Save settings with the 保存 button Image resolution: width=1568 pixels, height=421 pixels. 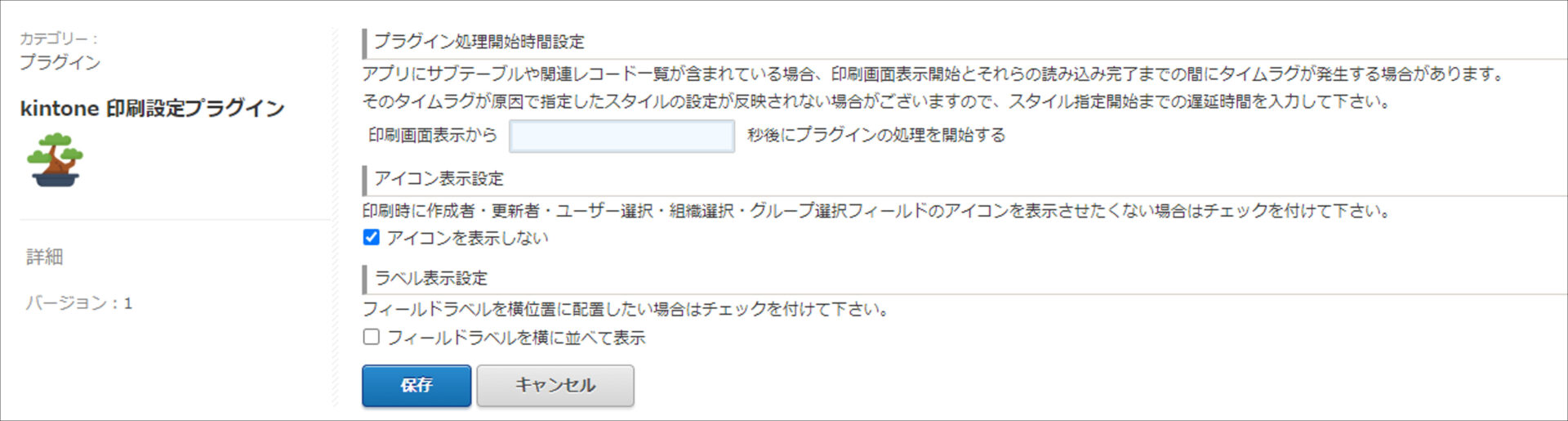[416, 385]
